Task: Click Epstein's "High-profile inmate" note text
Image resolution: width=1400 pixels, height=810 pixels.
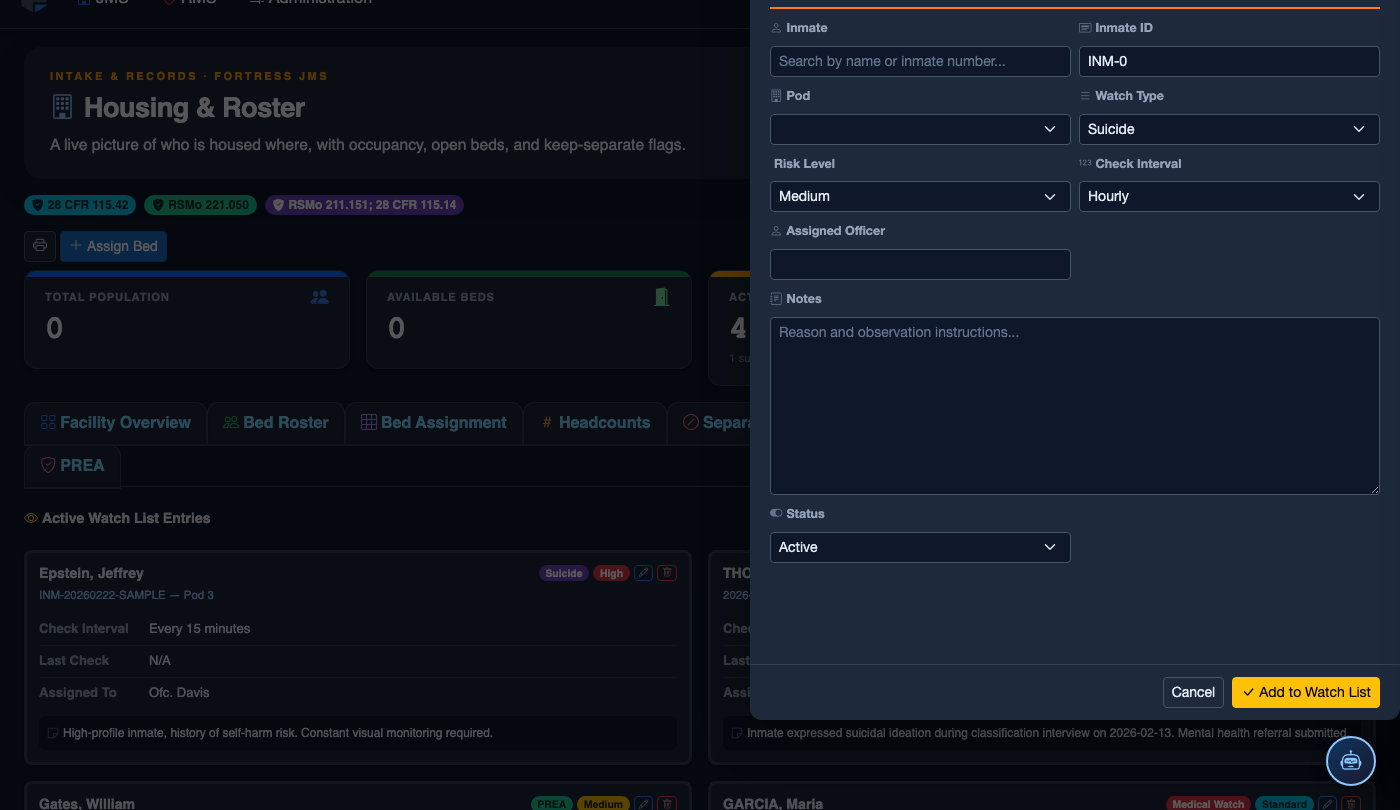Action: pyautogui.click(x=277, y=733)
